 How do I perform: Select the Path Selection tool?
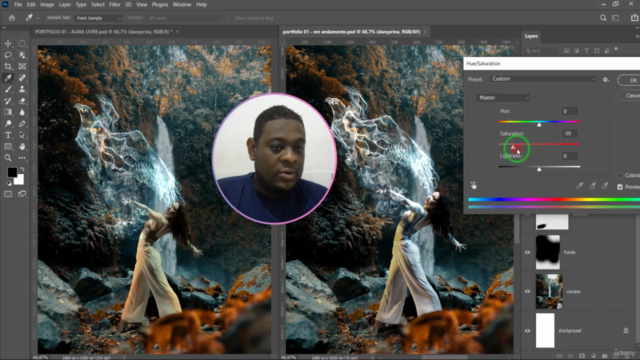(x=22, y=135)
